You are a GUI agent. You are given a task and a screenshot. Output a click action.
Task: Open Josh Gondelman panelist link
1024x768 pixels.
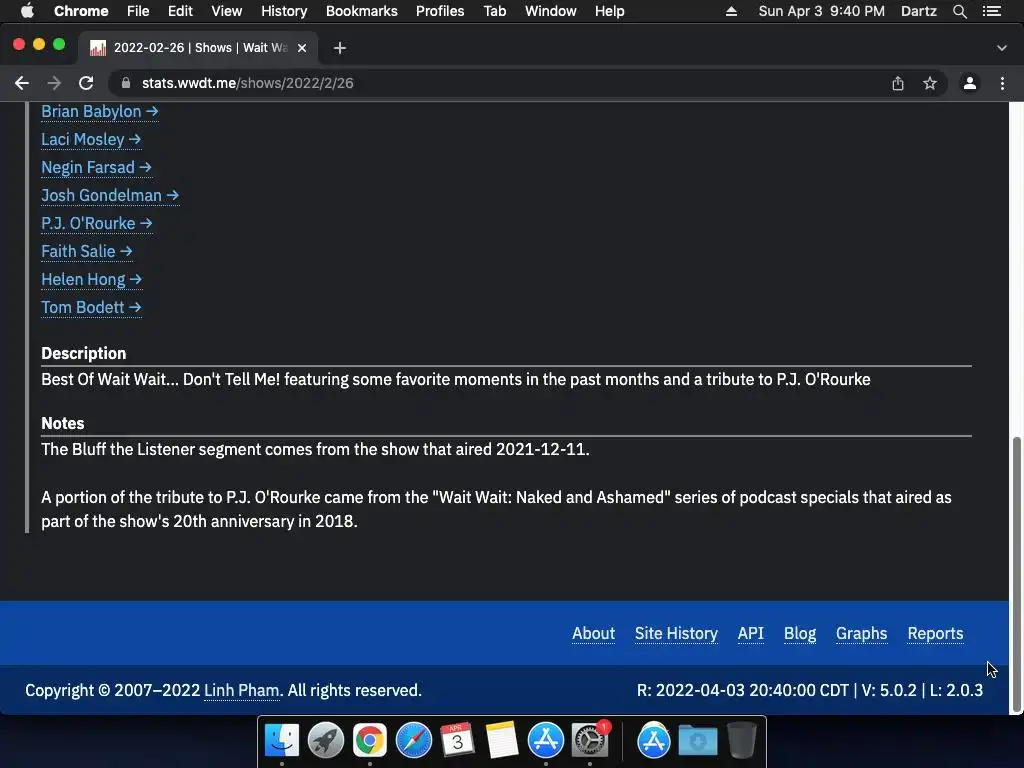[x=110, y=196]
